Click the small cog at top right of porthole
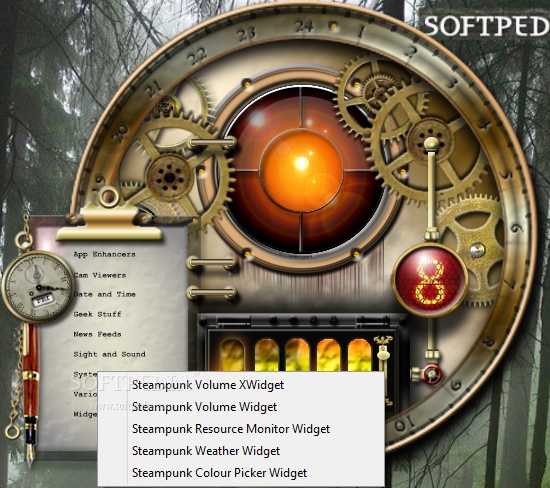Image resolution: width=550 pixels, height=488 pixels. point(380,92)
